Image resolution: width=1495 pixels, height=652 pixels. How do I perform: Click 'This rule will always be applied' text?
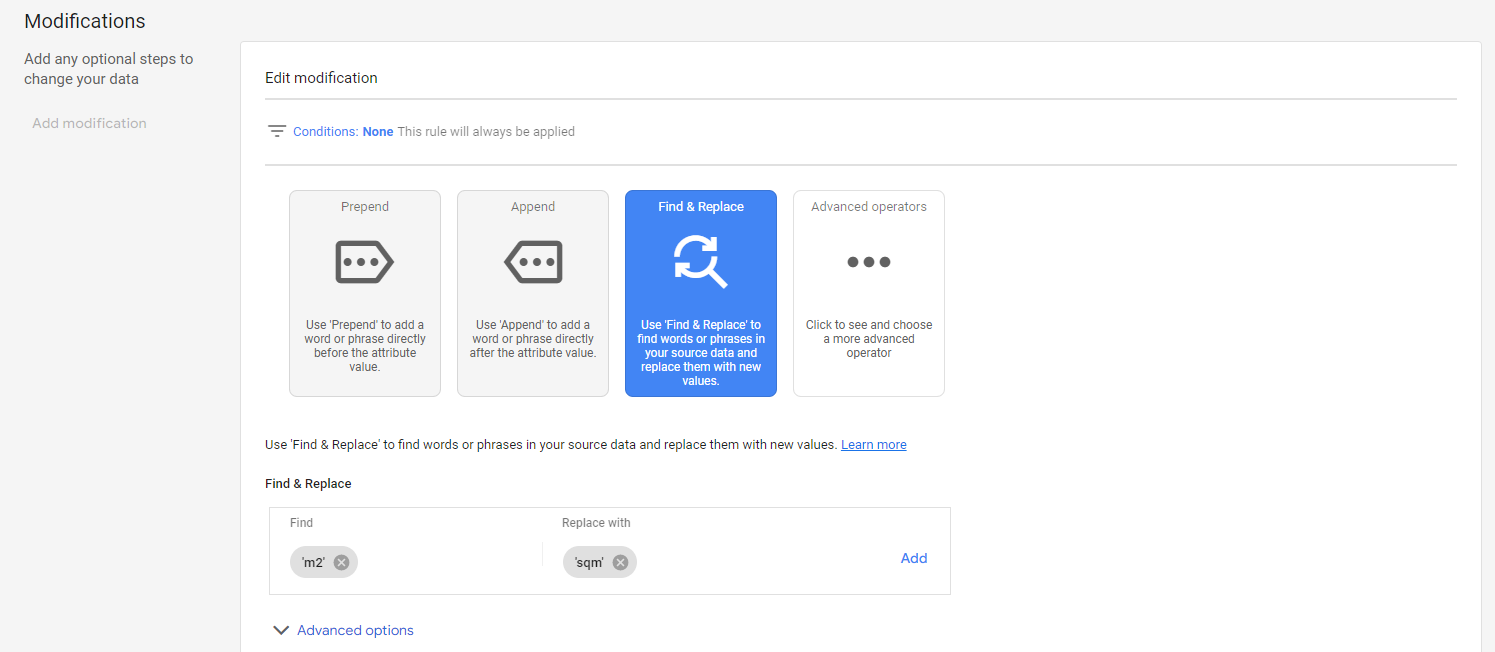click(486, 131)
